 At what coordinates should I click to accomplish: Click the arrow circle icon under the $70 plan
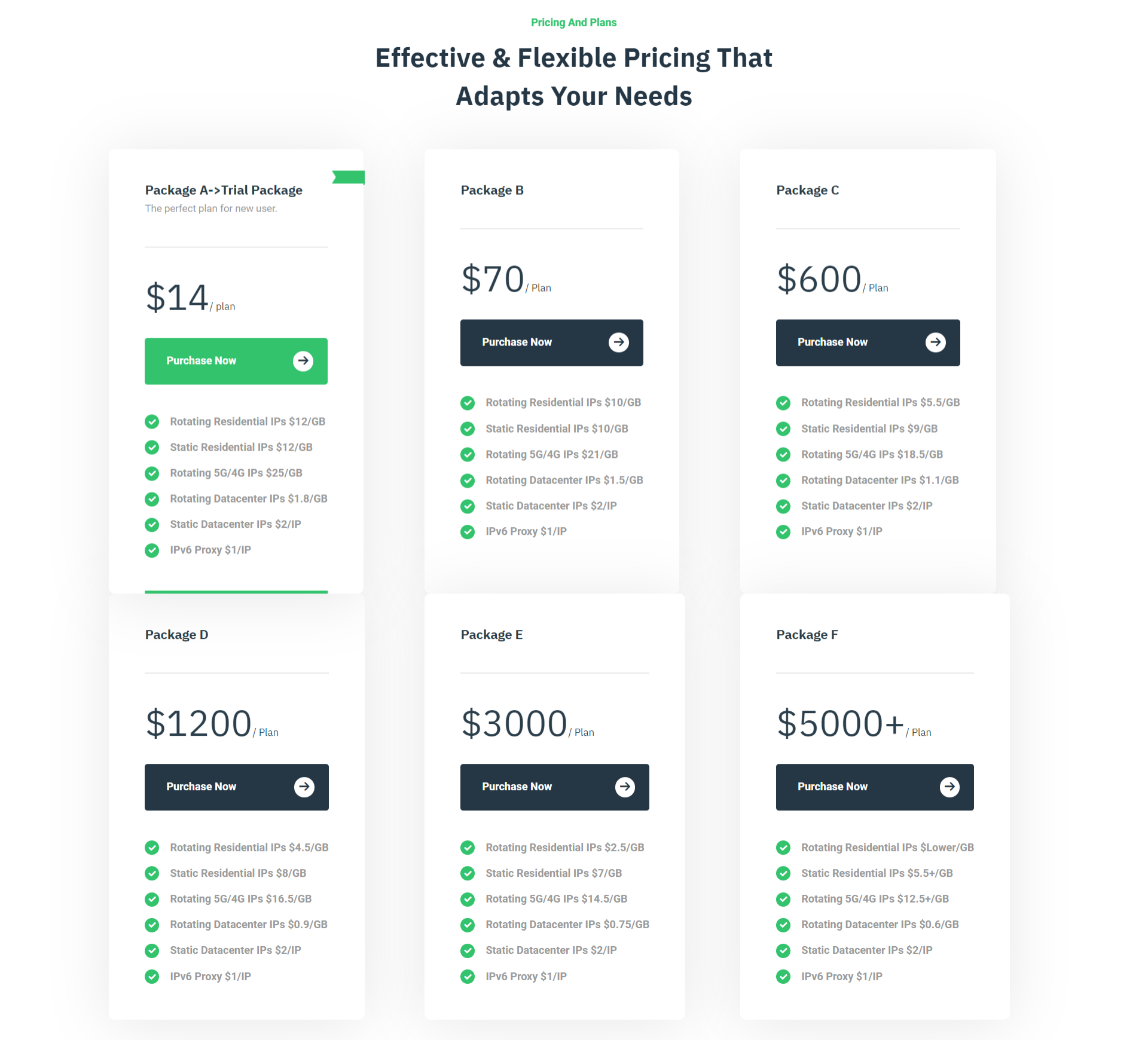pyautogui.click(x=619, y=342)
